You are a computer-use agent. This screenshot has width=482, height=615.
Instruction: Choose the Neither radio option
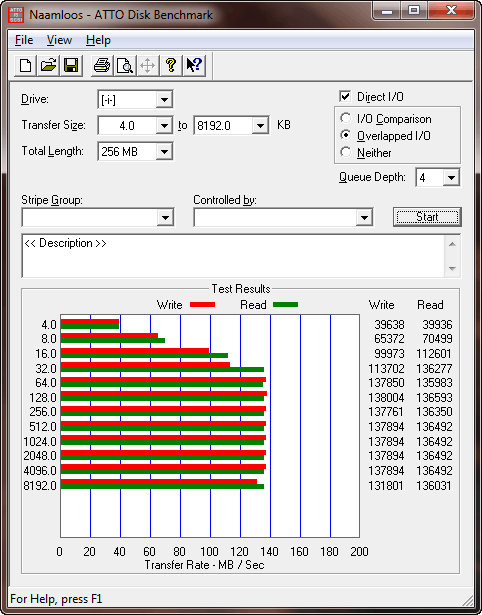click(x=346, y=152)
